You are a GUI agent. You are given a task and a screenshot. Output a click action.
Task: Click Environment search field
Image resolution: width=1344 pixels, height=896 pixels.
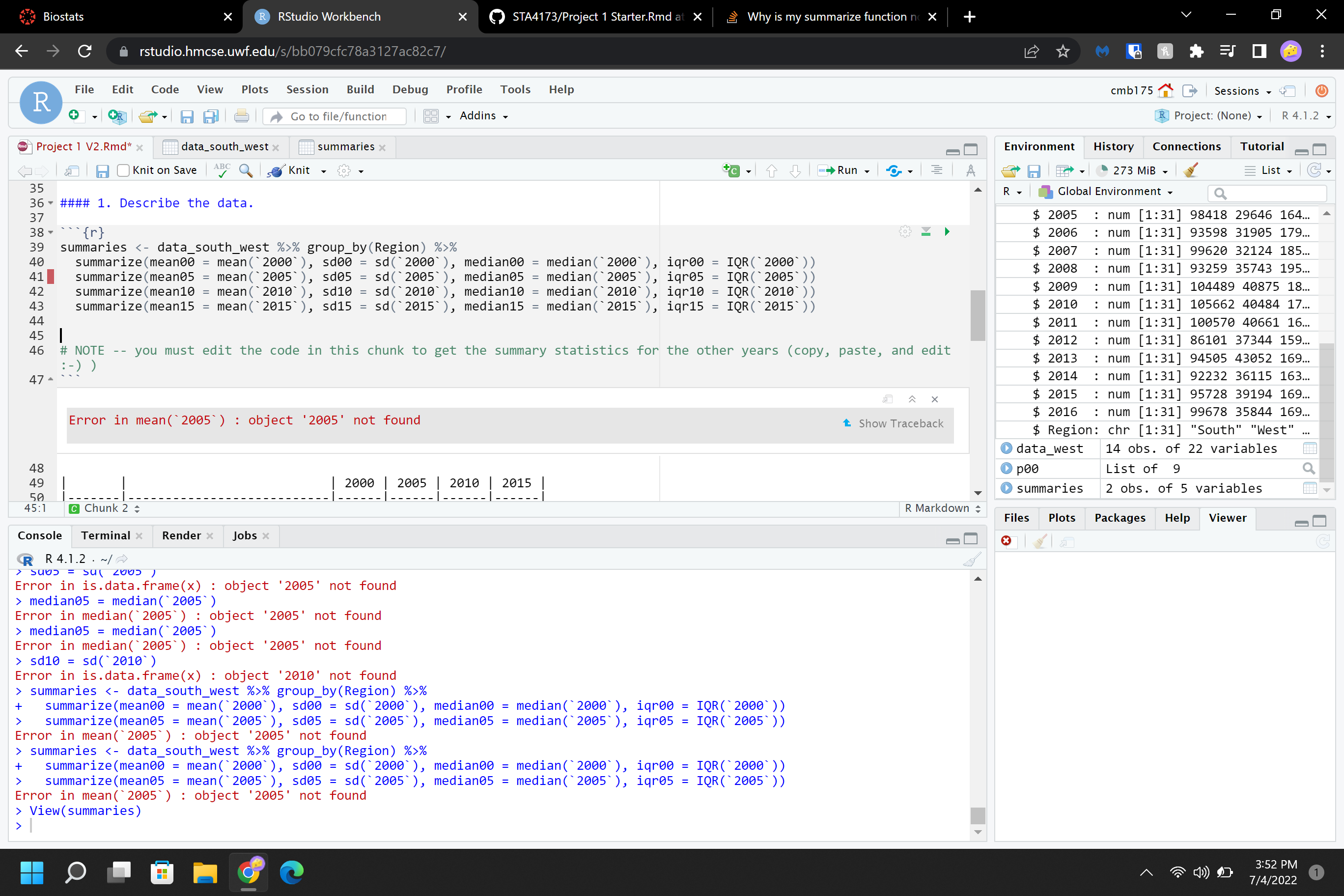[1267, 193]
